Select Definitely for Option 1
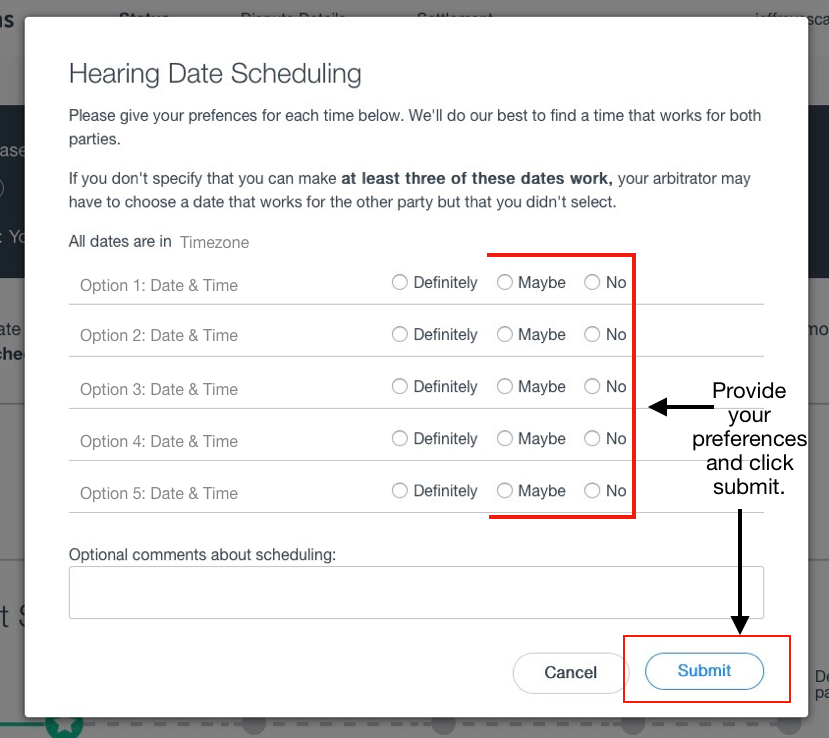 [x=400, y=283]
